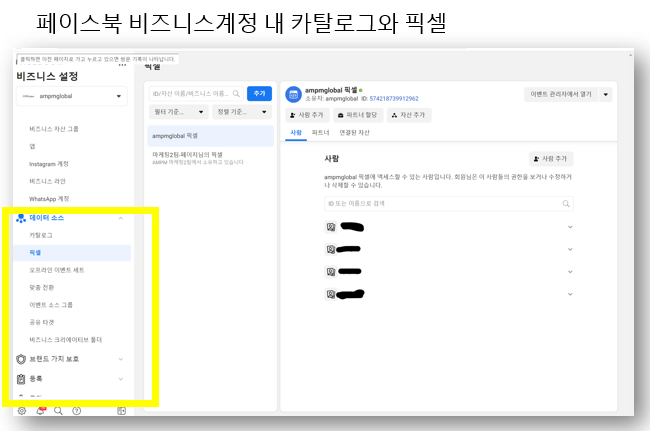Viewport: 650px width, 431px height.
Task: Focus the ID 또는 이름으로 검색 field
Action: (449, 203)
